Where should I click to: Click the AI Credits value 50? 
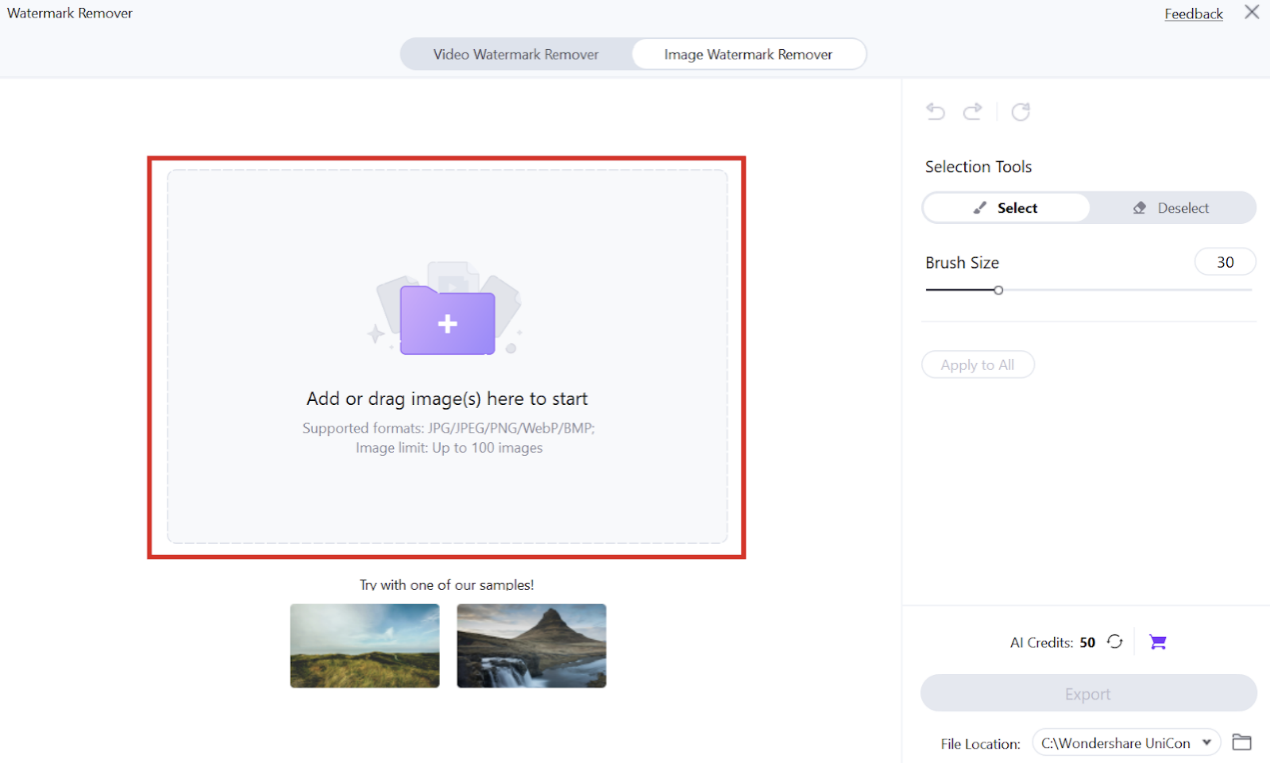coord(1088,643)
